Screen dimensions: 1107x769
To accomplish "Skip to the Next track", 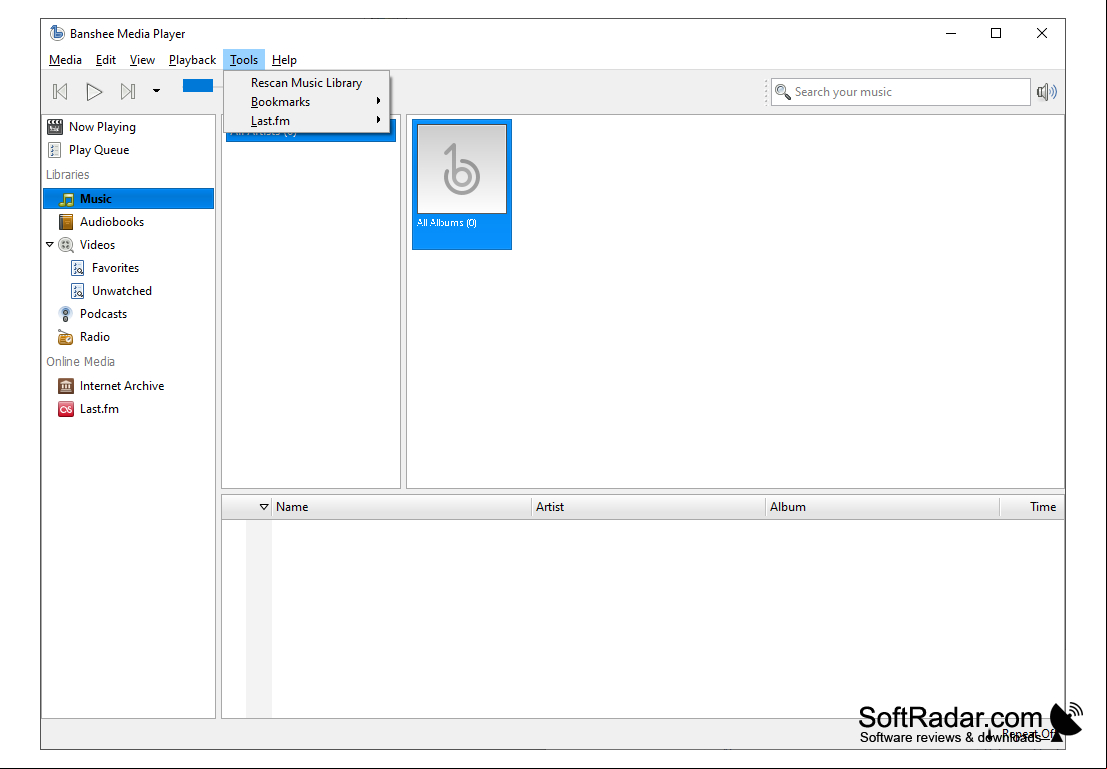I will [128, 91].
